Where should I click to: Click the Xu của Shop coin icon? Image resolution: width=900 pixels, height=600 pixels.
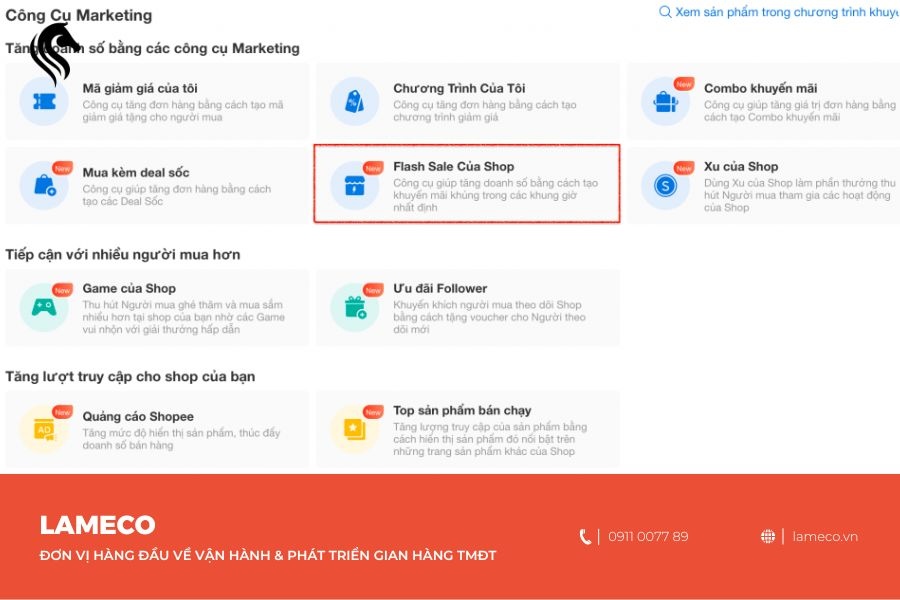coord(666,185)
